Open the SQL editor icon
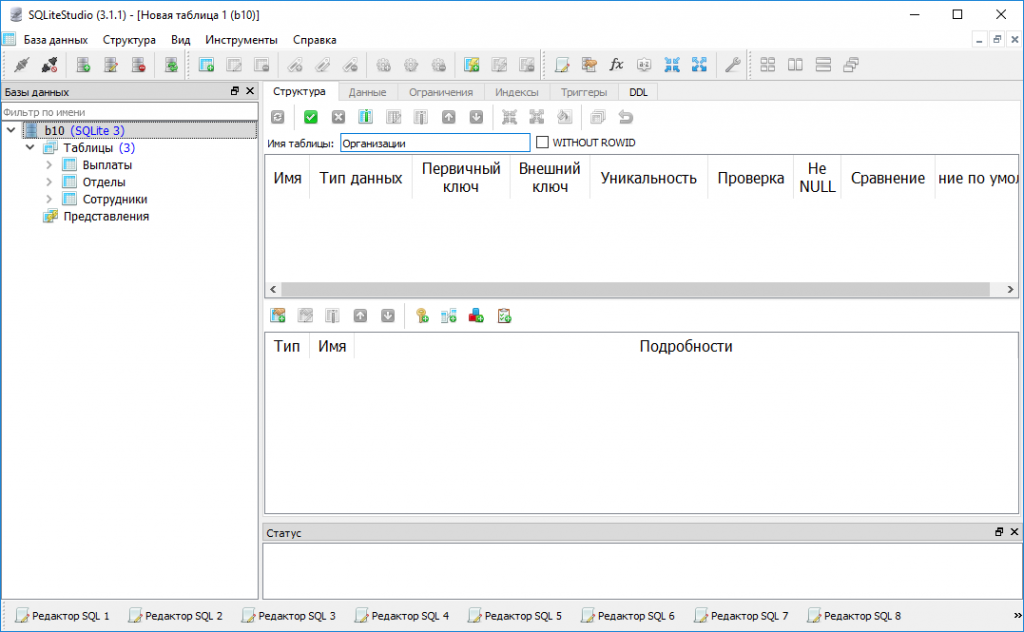 click(x=562, y=65)
